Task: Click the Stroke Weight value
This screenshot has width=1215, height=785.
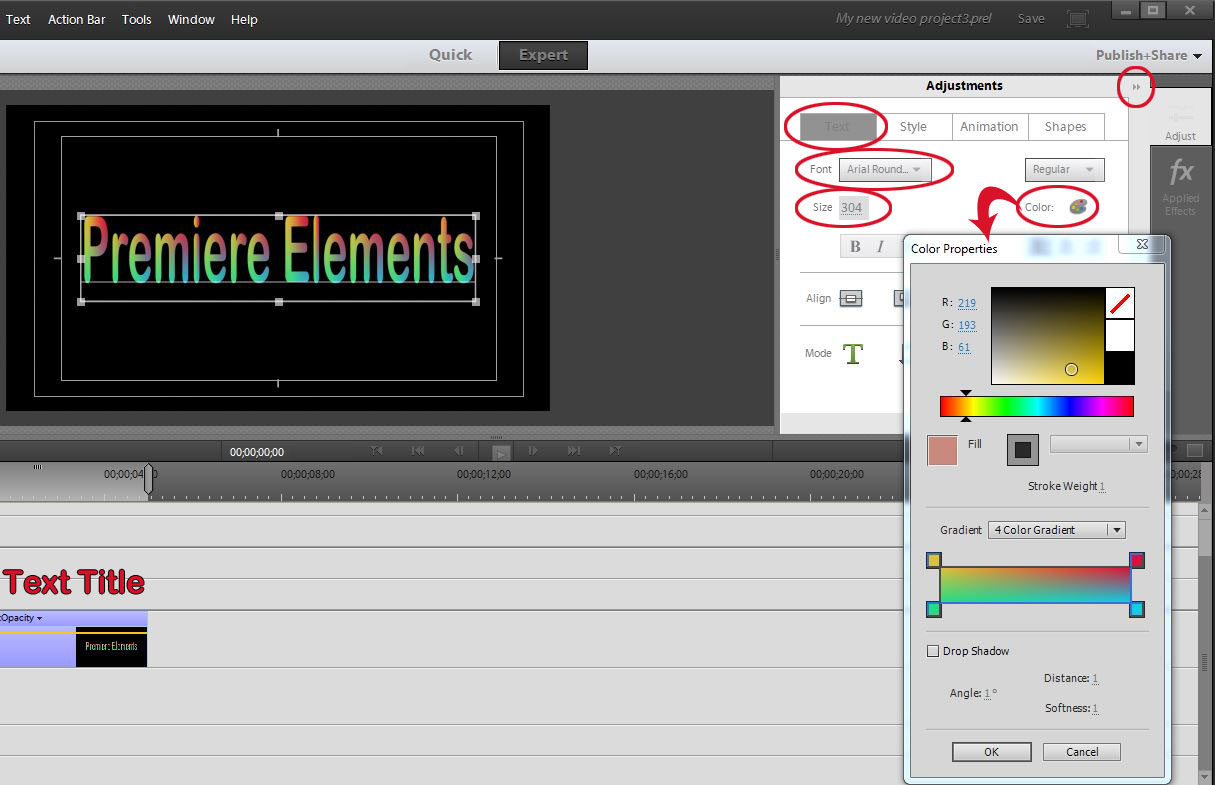Action: (x=1102, y=487)
